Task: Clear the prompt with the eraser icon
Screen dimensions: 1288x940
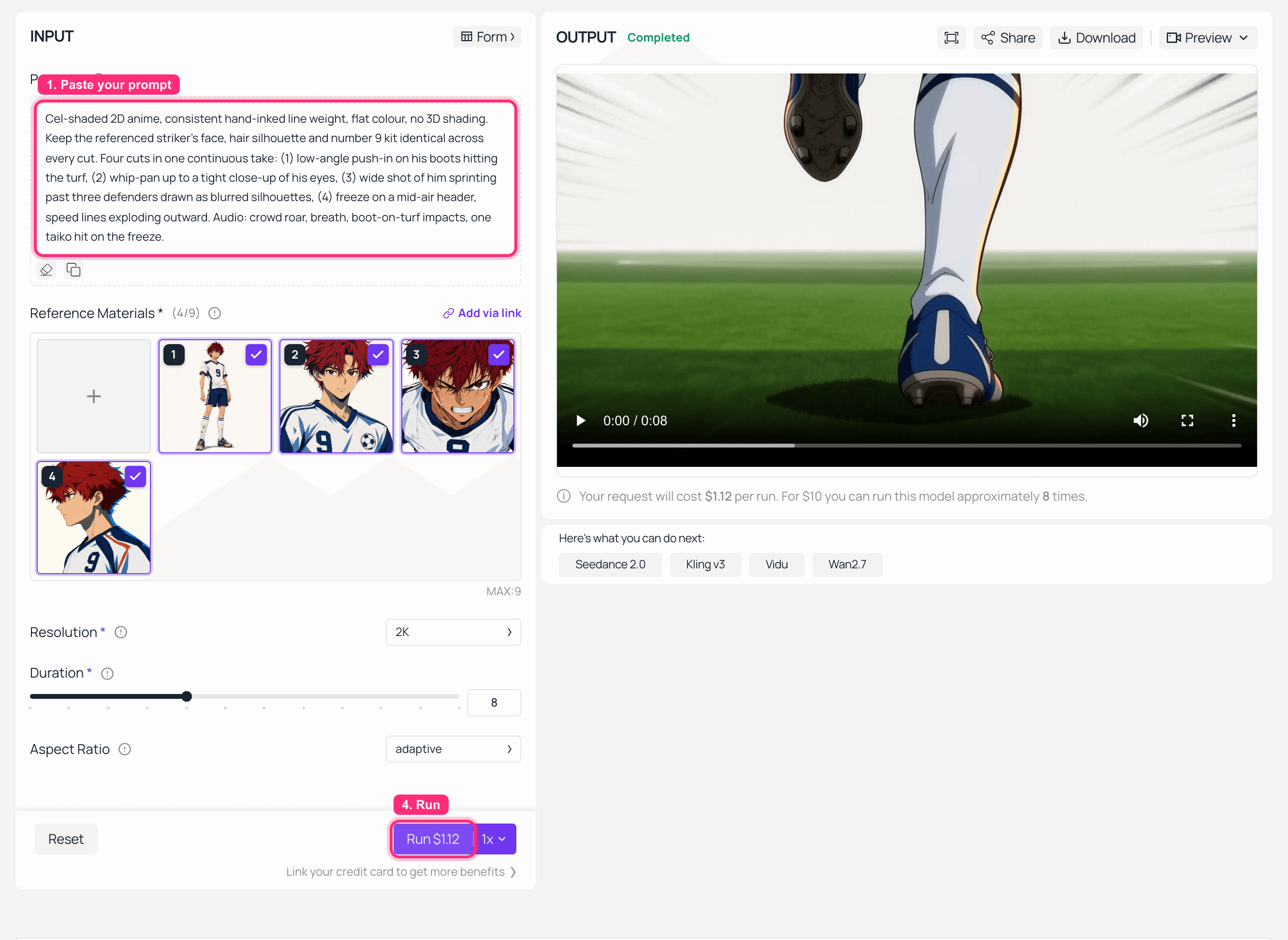Action: (x=46, y=270)
